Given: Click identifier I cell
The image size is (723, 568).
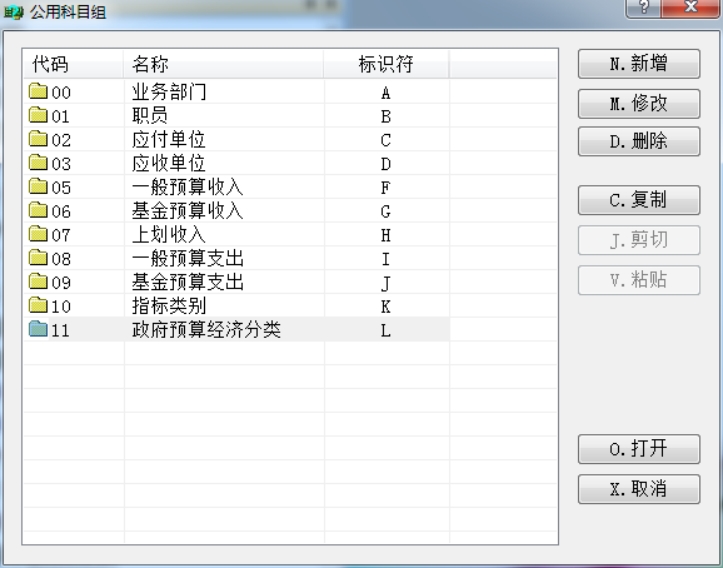Looking at the screenshot, I should pyautogui.click(x=386, y=259).
